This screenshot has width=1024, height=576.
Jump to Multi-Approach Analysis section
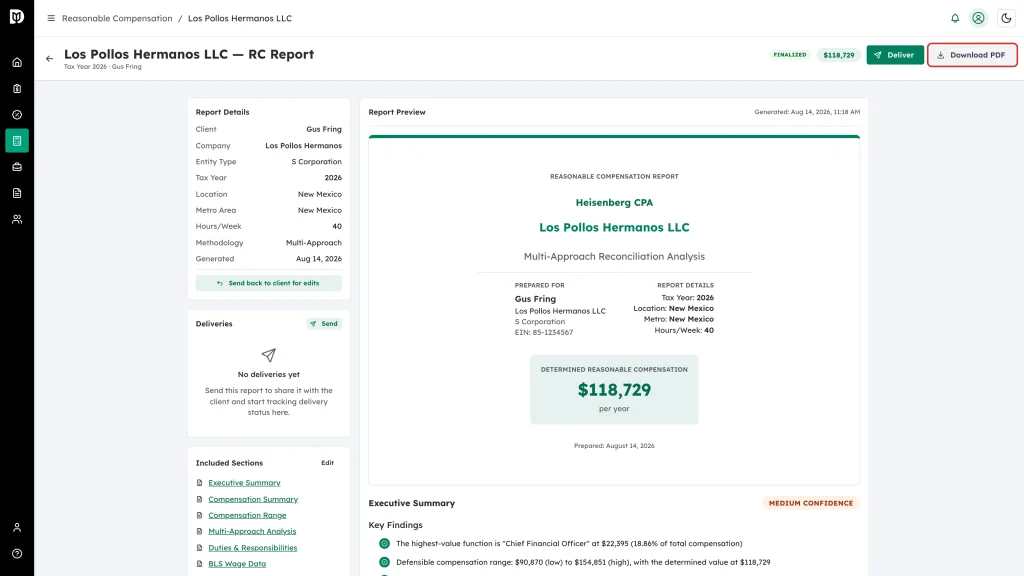click(x=252, y=532)
